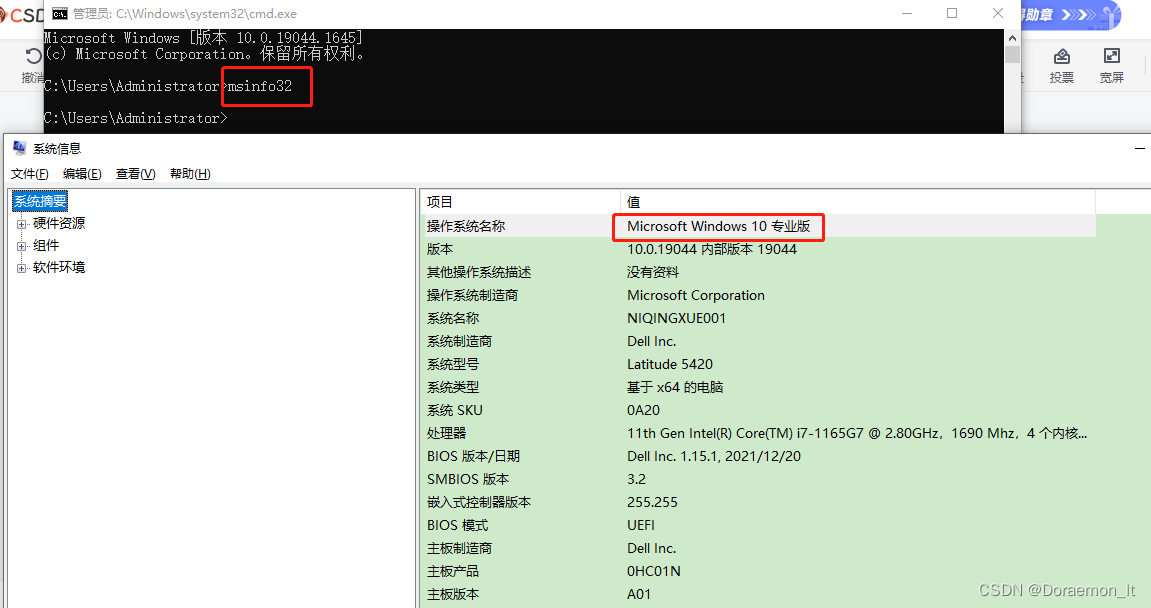Click the msinfo32 command text in cmd
The height and width of the screenshot is (608, 1151).
pos(260,86)
